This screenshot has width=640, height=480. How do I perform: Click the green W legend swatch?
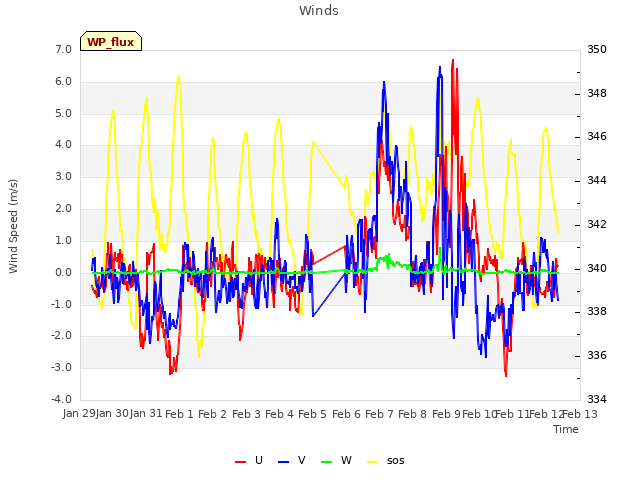point(327,462)
